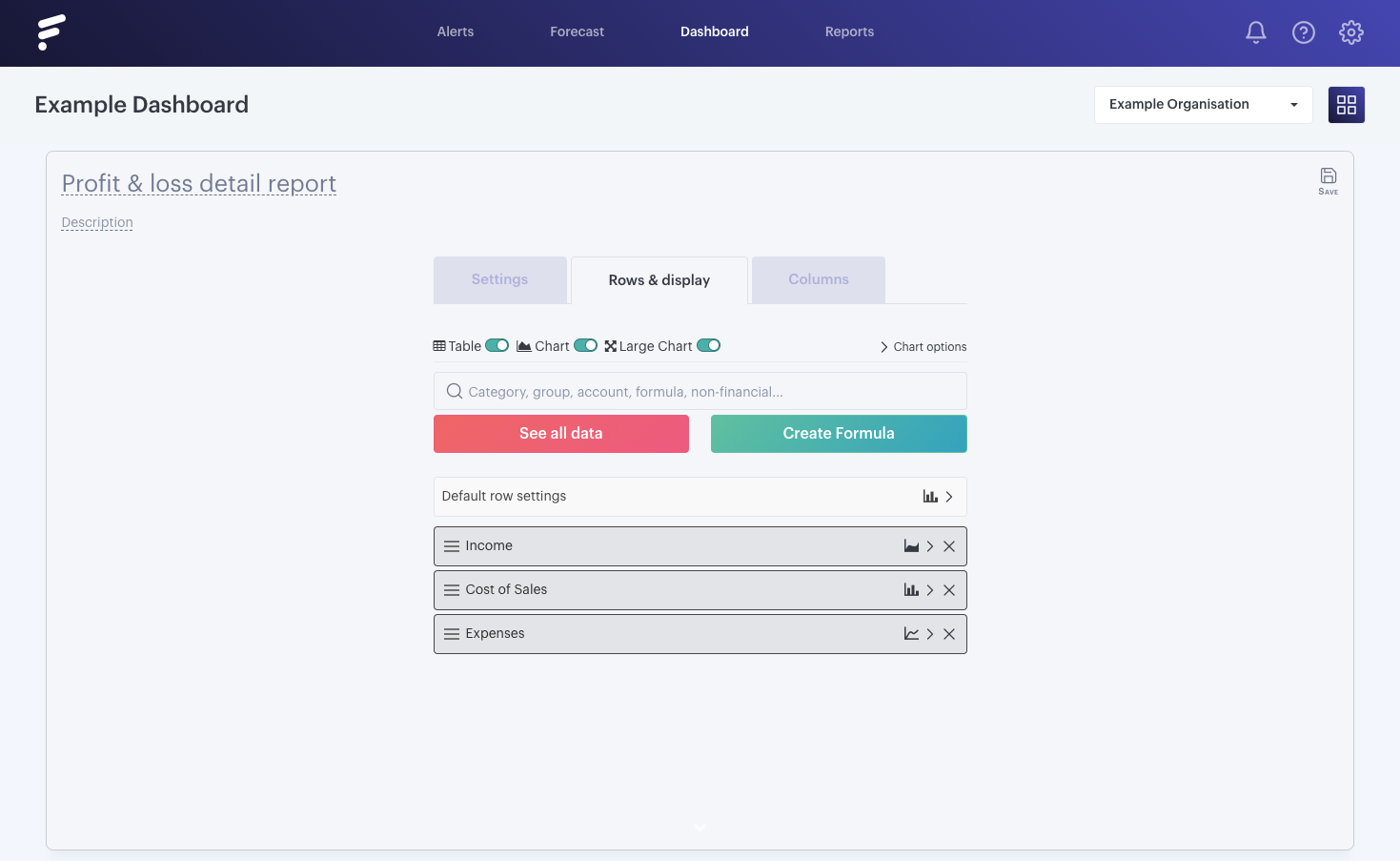
Task: Open the Reports menu
Action: pyautogui.click(x=849, y=31)
